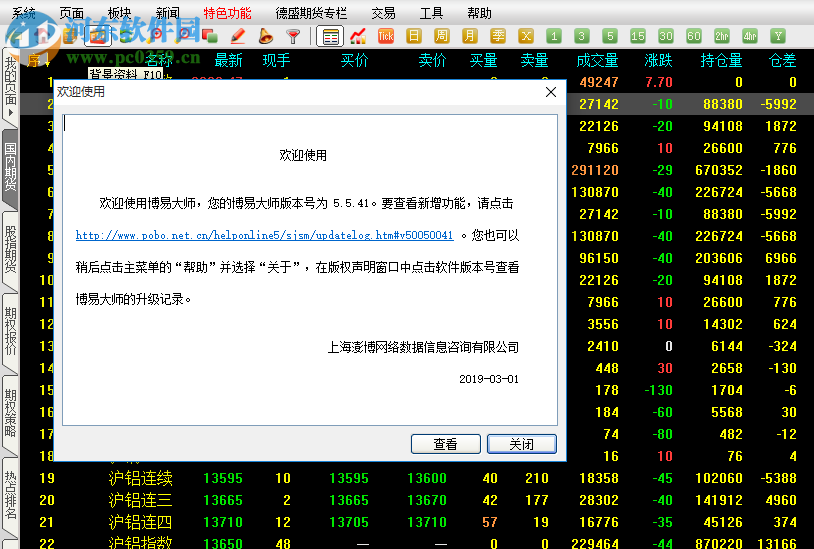The width and height of the screenshot is (814, 549).
Task: Open the 页面 menu
Action: pos(71,13)
